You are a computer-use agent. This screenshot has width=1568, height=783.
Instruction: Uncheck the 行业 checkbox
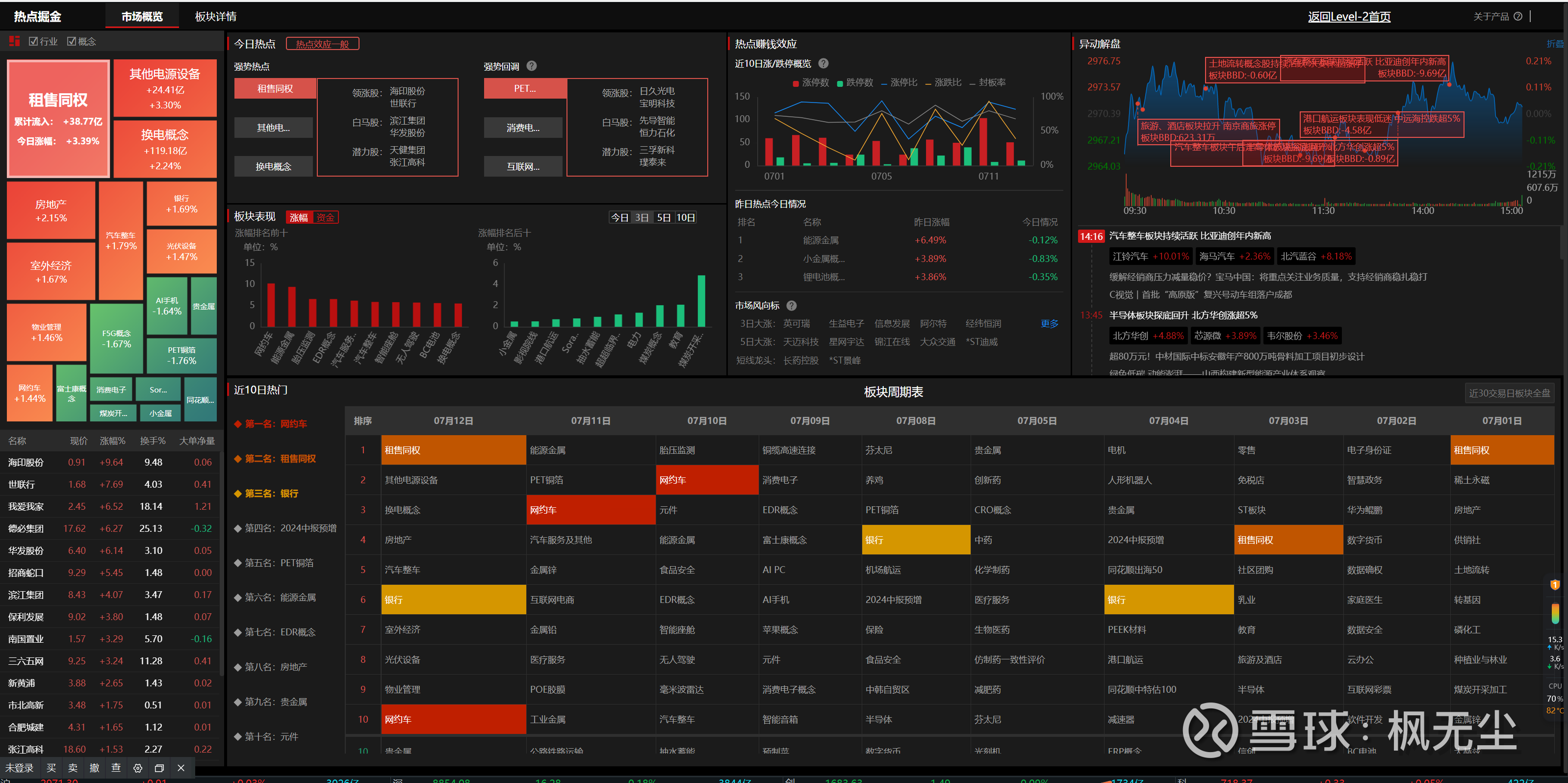tap(33, 41)
